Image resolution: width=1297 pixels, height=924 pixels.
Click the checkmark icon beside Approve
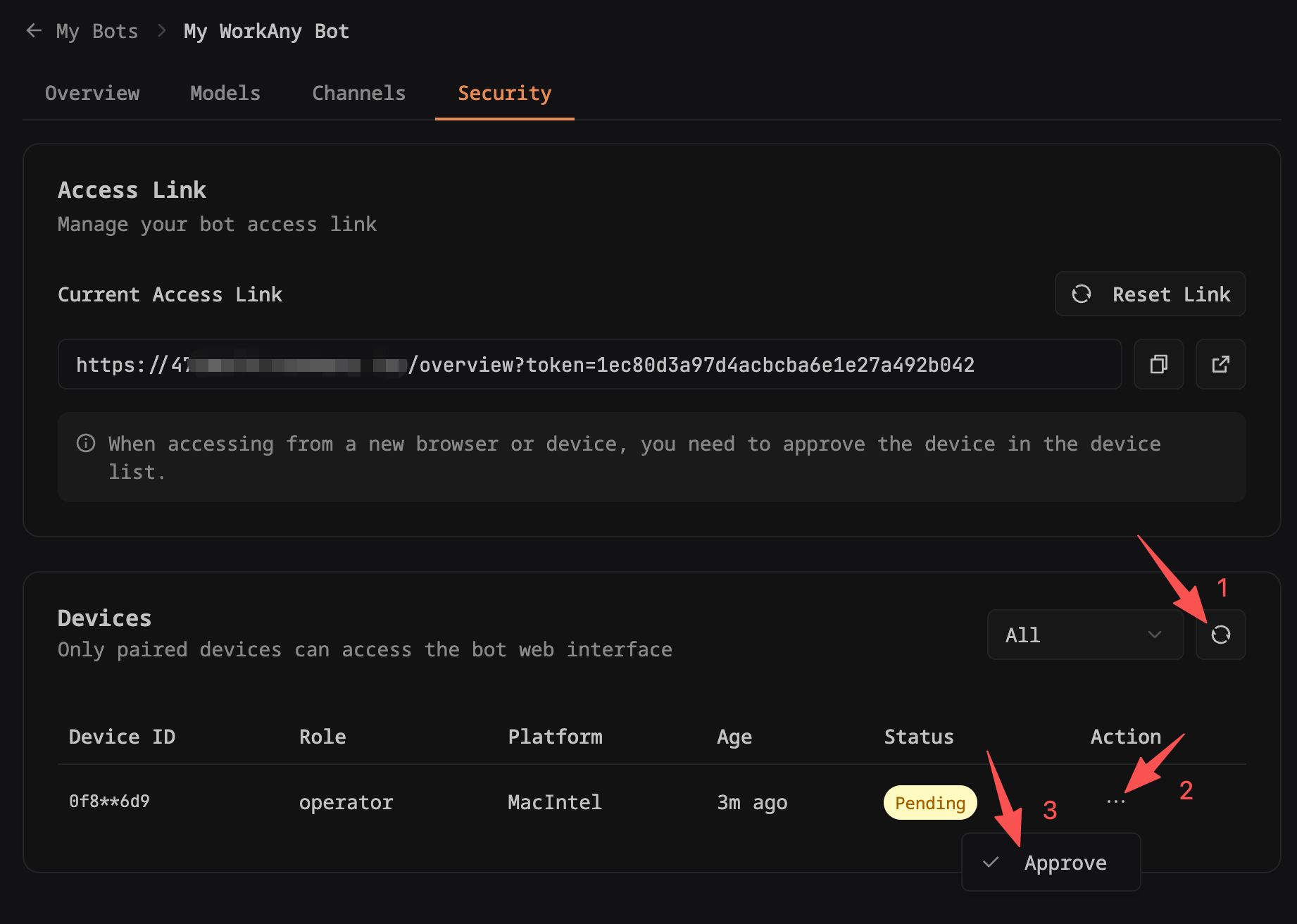click(991, 862)
